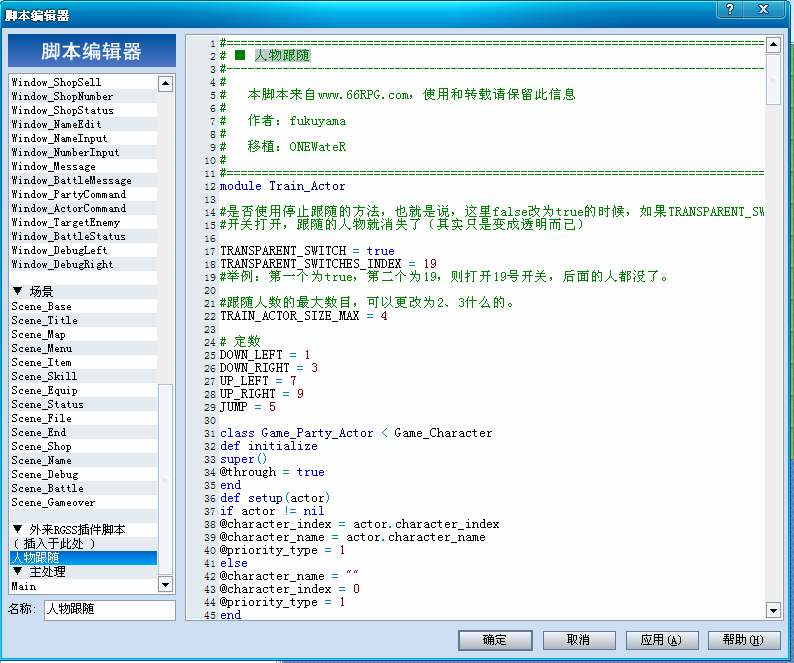Screen dimensions: 794x663
Task: Open Scene_File script
Action: click(x=84, y=418)
